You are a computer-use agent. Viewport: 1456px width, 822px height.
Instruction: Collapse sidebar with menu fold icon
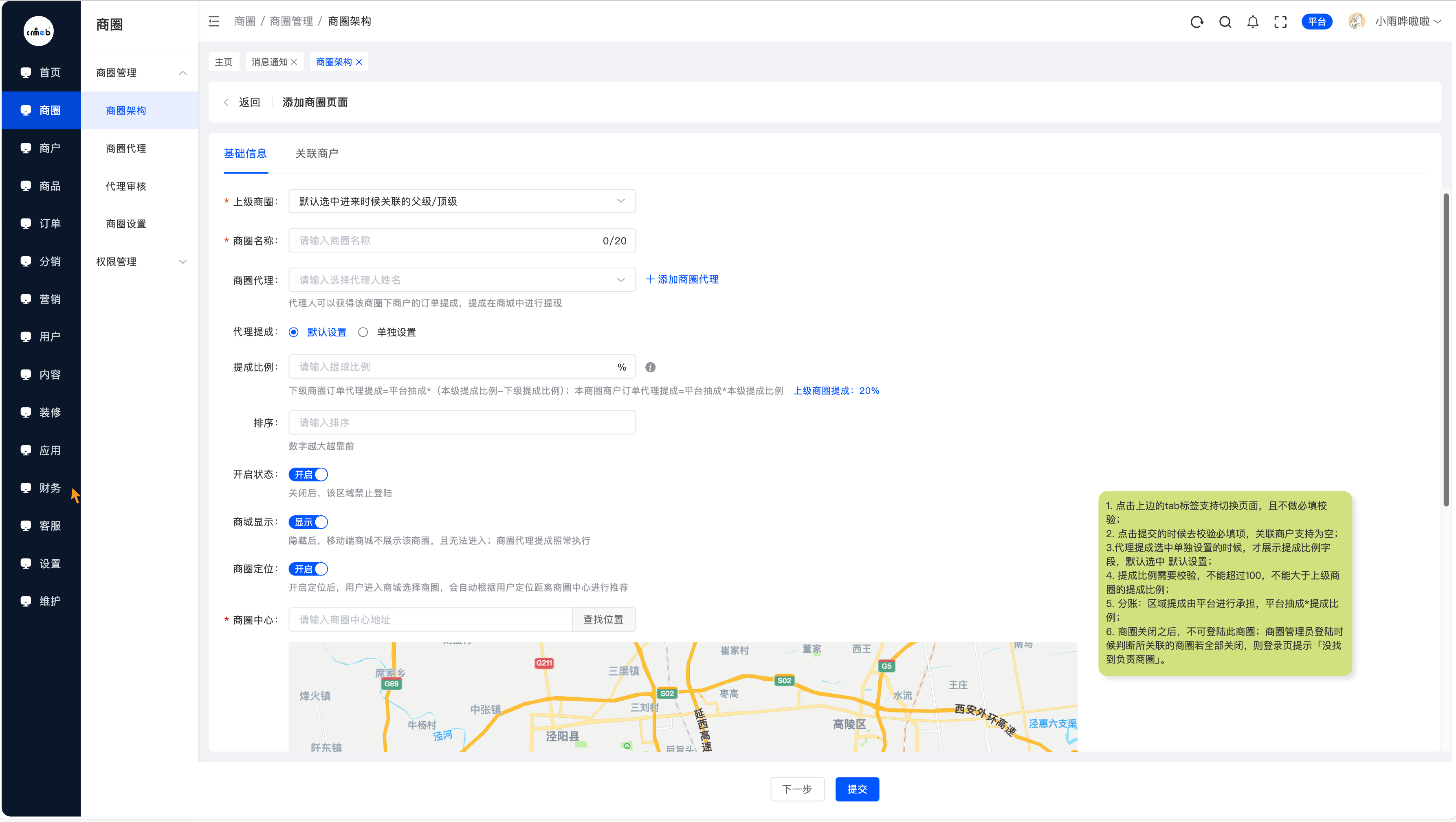213,22
